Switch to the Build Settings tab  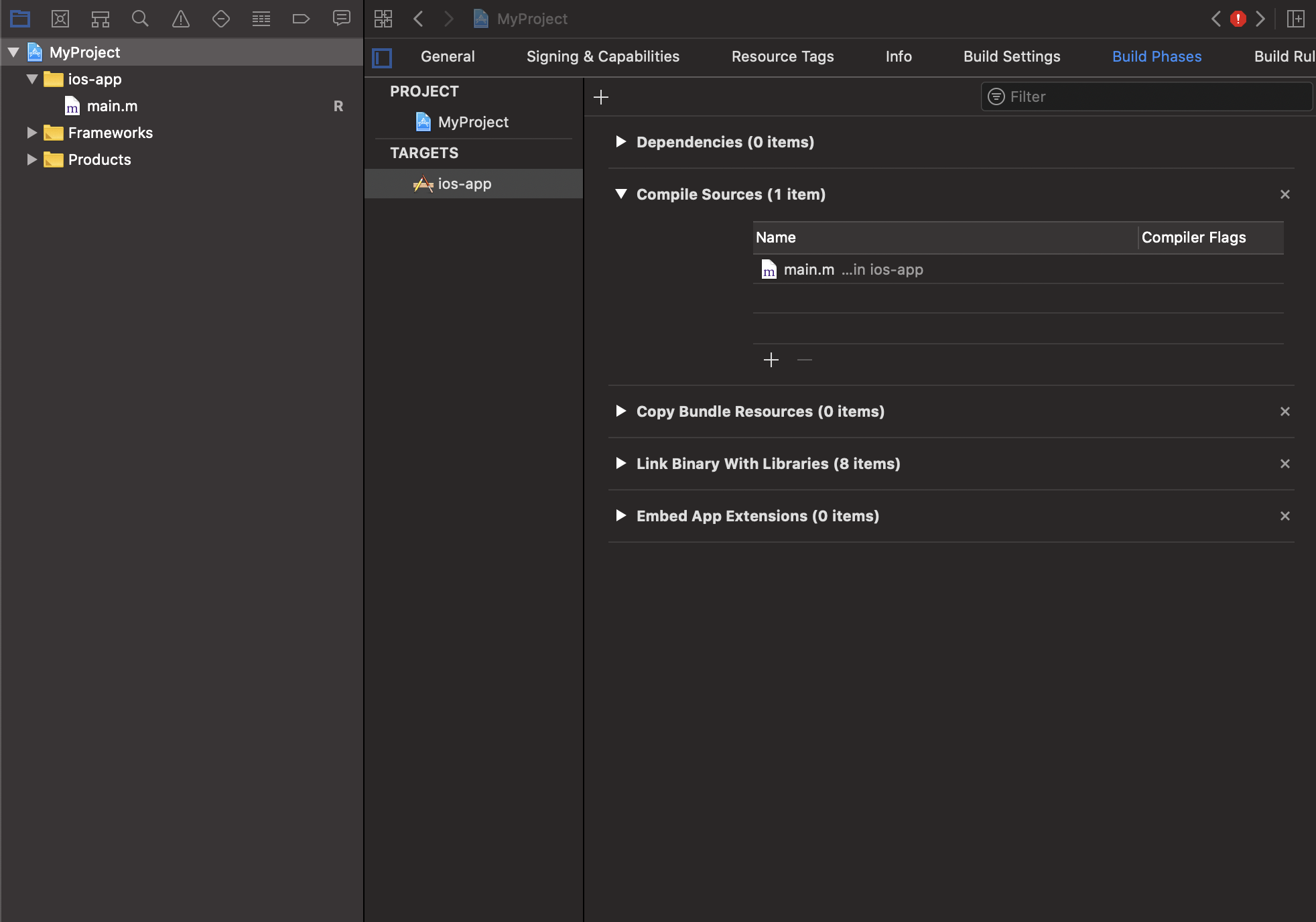(x=1012, y=56)
